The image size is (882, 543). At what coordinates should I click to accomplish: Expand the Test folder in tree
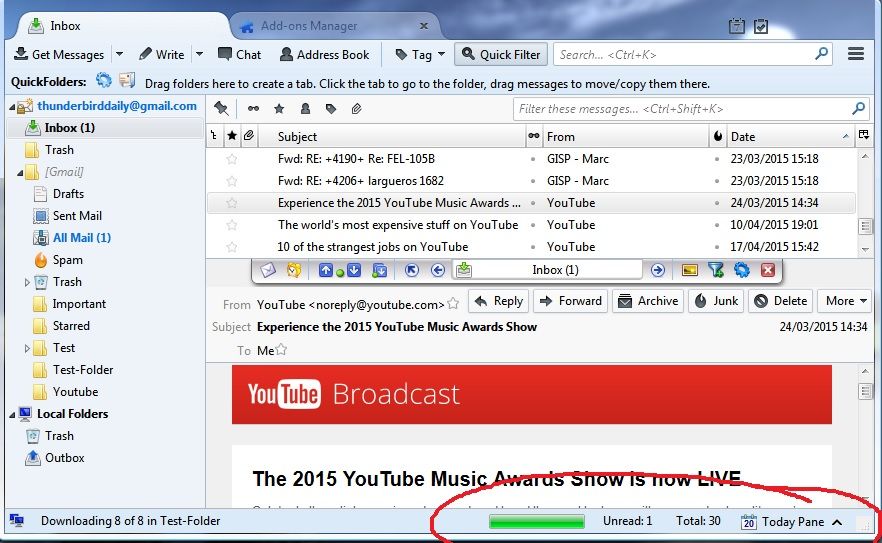(x=26, y=348)
